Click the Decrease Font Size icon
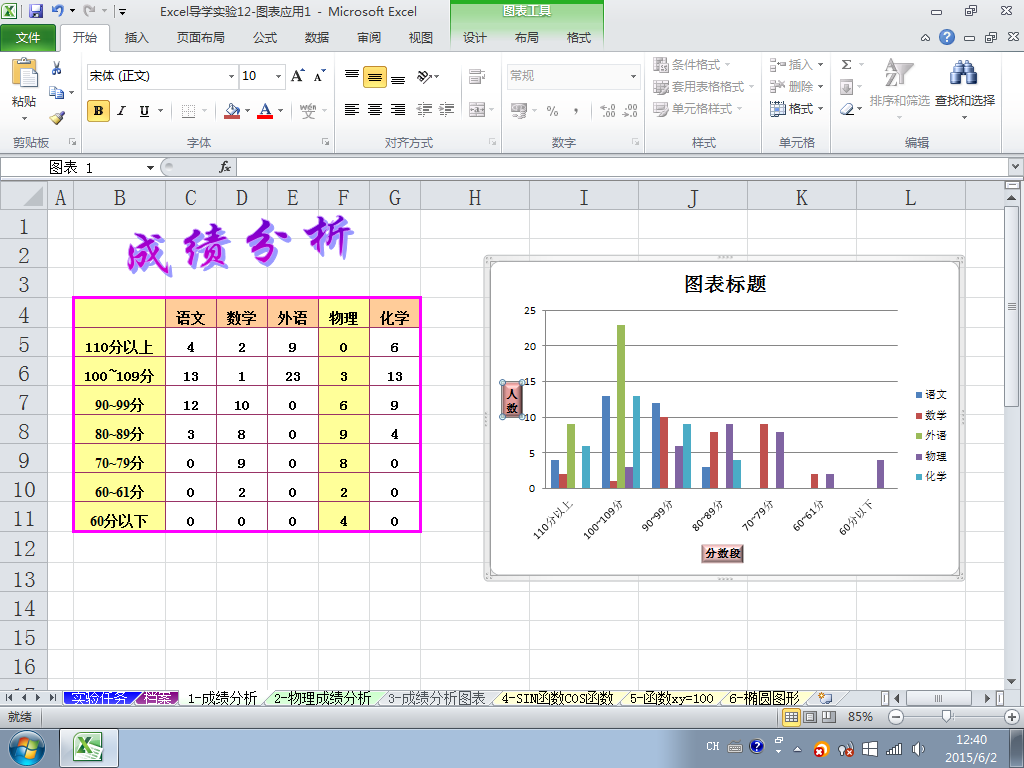 (x=319, y=76)
